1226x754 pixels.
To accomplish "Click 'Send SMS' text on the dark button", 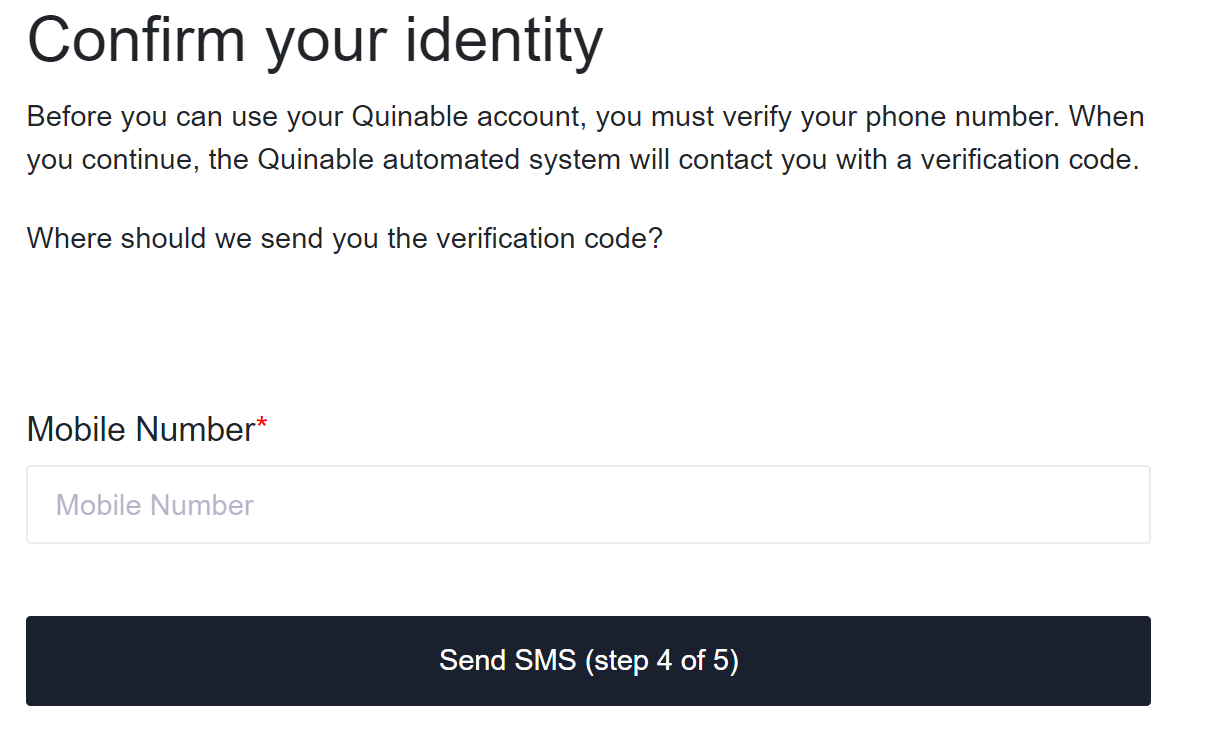I will (508, 661).
